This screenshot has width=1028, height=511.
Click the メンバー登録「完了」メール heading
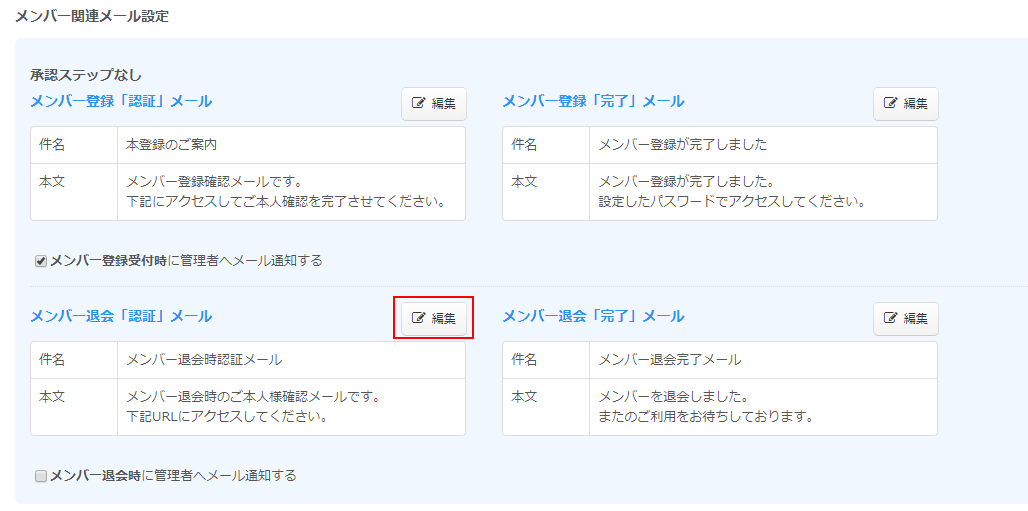[593, 101]
